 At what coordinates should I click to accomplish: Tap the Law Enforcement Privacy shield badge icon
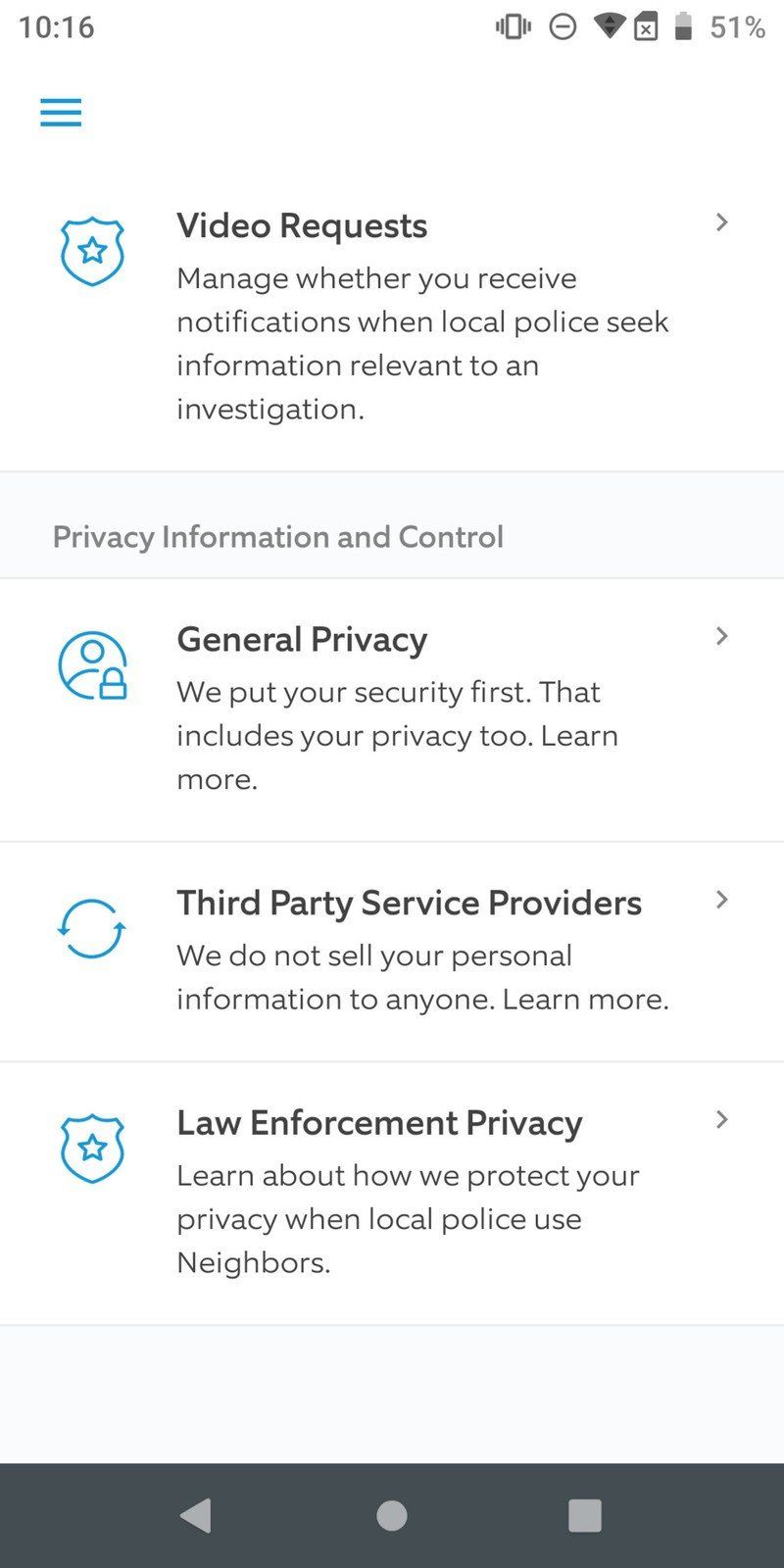[91, 1149]
